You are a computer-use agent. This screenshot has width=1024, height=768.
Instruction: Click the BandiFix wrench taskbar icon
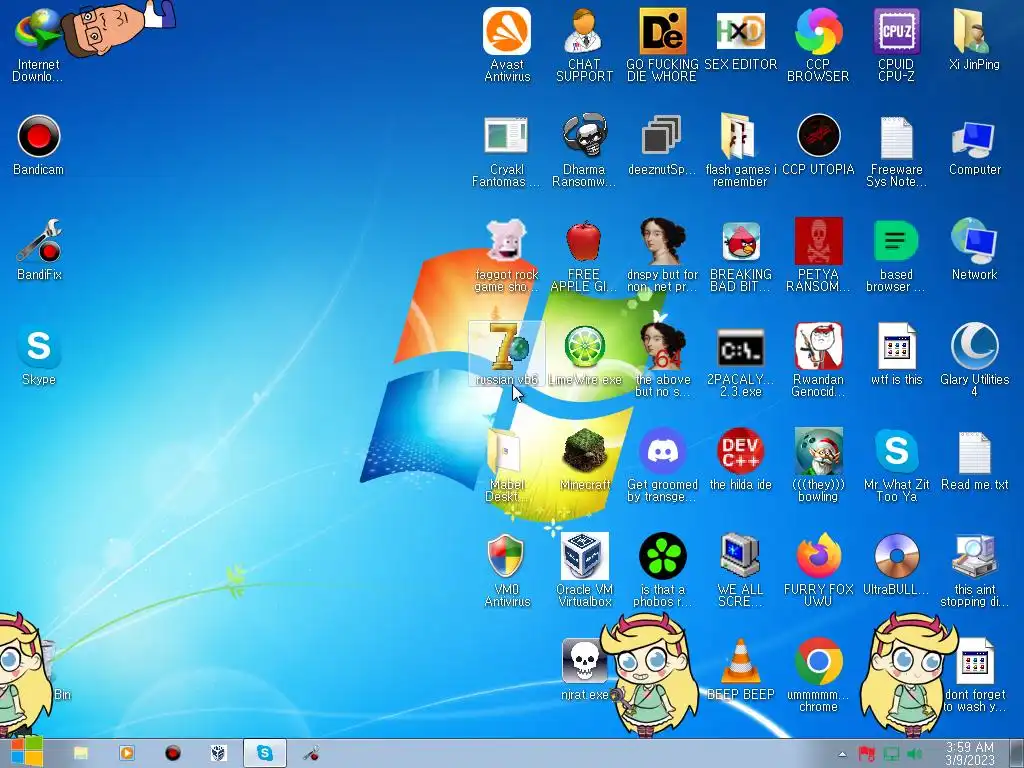click(311, 754)
